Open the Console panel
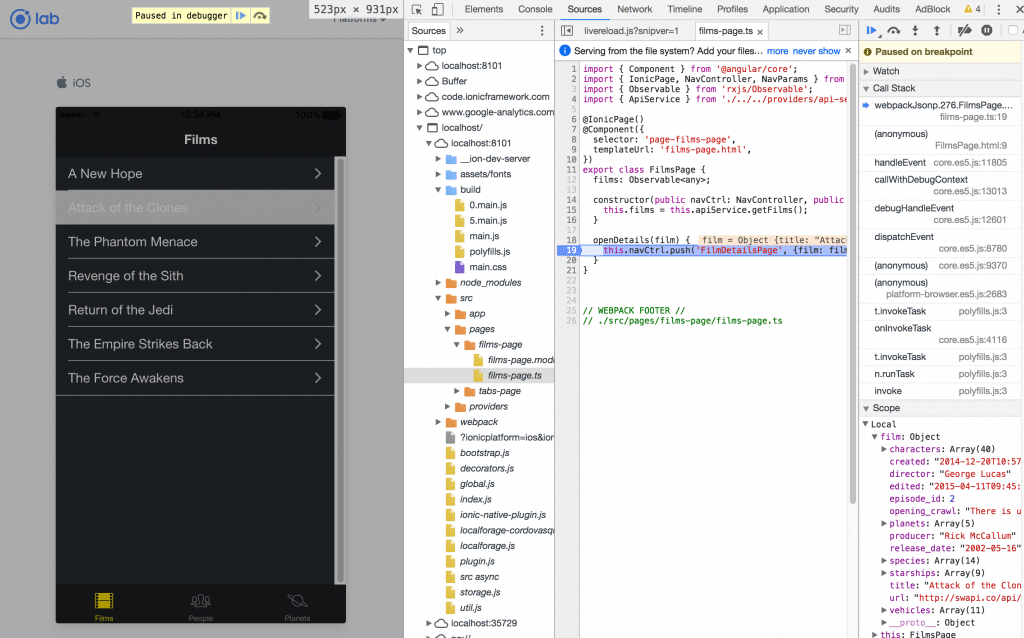The width and height of the screenshot is (1024, 638). point(536,9)
